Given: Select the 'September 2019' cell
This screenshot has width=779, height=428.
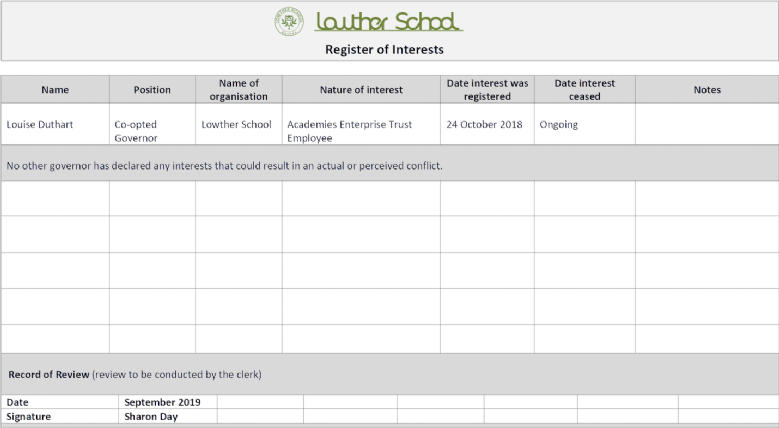Looking at the screenshot, I should (x=168, y=402).
